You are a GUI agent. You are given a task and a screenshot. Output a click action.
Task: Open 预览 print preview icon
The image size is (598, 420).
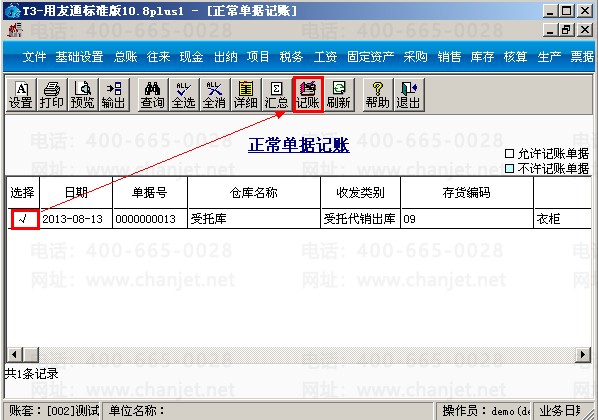pyautogui.click(x=83, y=95)
